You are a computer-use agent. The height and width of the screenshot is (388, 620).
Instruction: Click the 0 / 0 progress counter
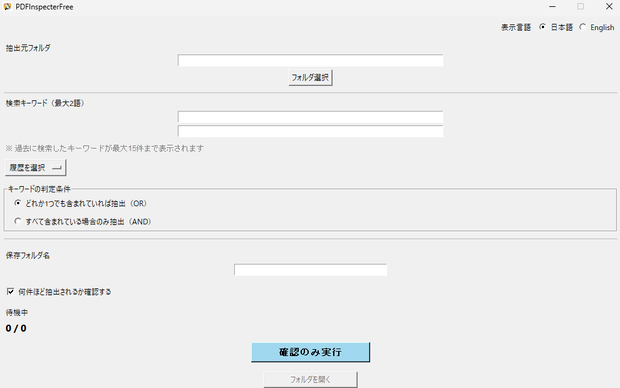pos(16,328)
